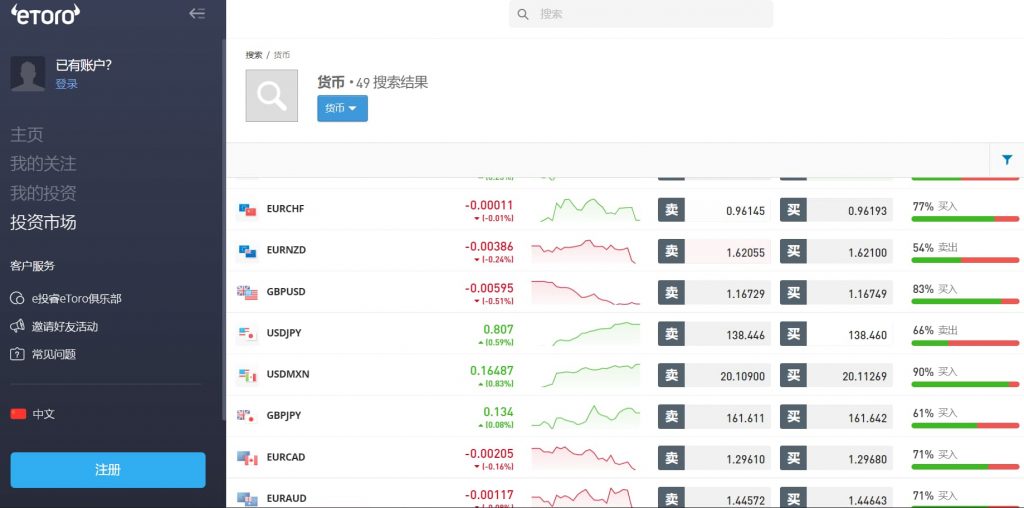Select 投资市场 in the sidebar

tap(43, 223)
